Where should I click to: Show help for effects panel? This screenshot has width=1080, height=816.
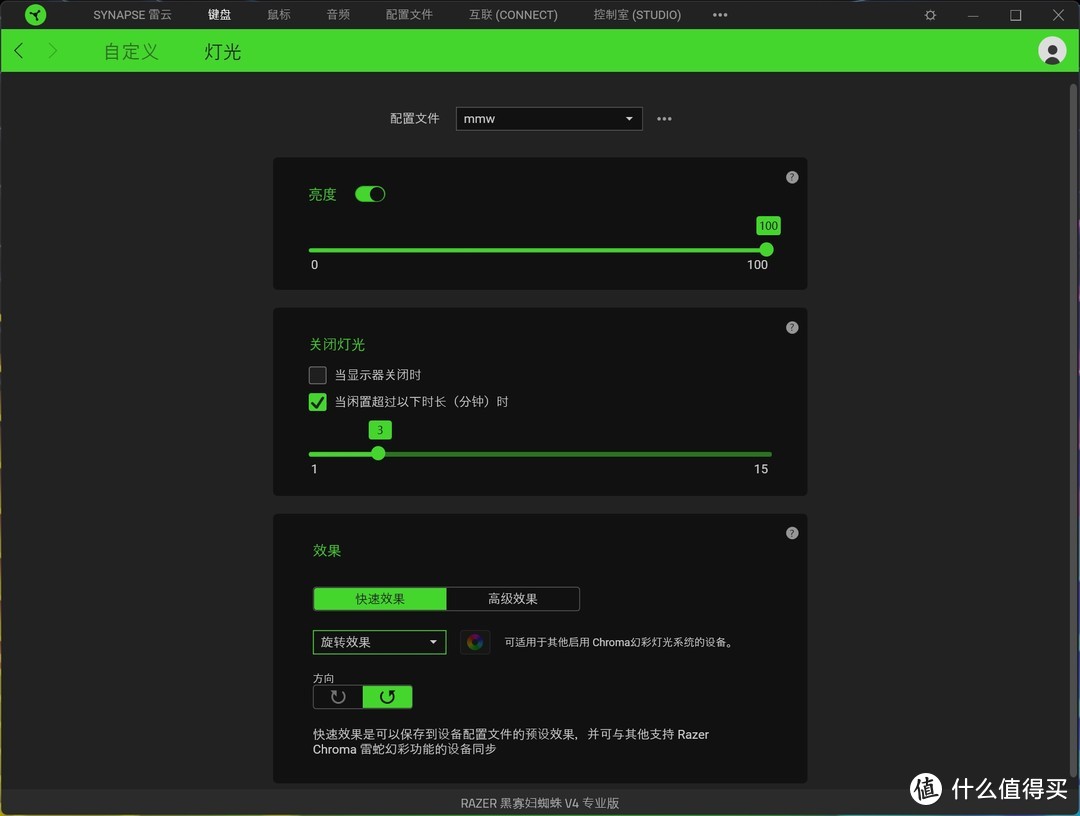tap(792, 533)
